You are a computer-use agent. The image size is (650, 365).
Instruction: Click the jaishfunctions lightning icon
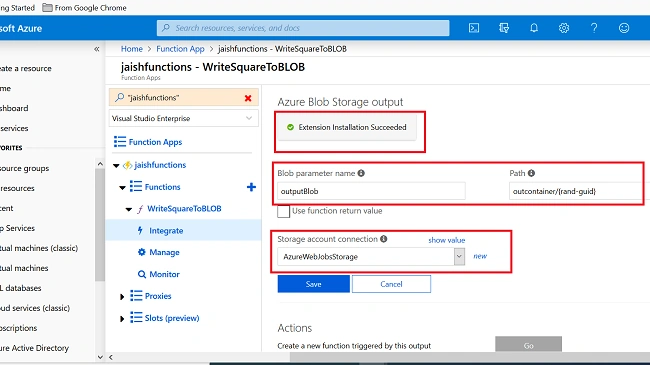(x=128, y=165)
